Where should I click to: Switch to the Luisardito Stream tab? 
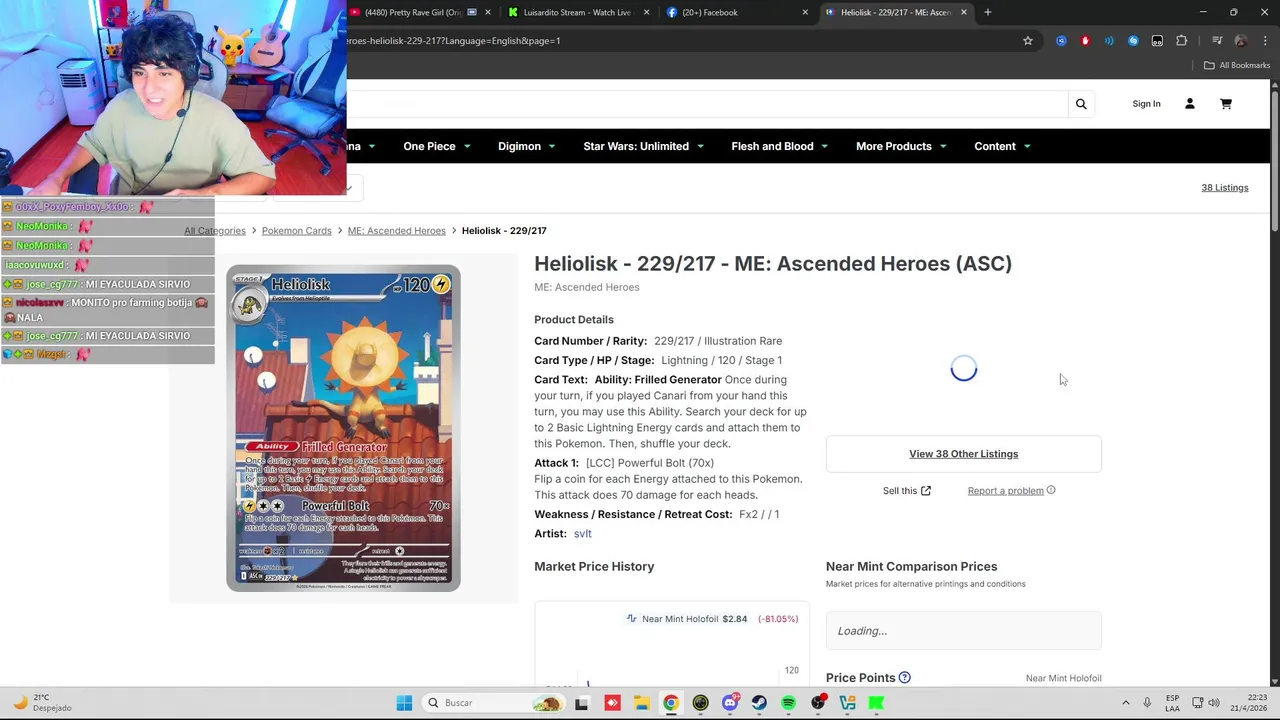click(578, 12)
